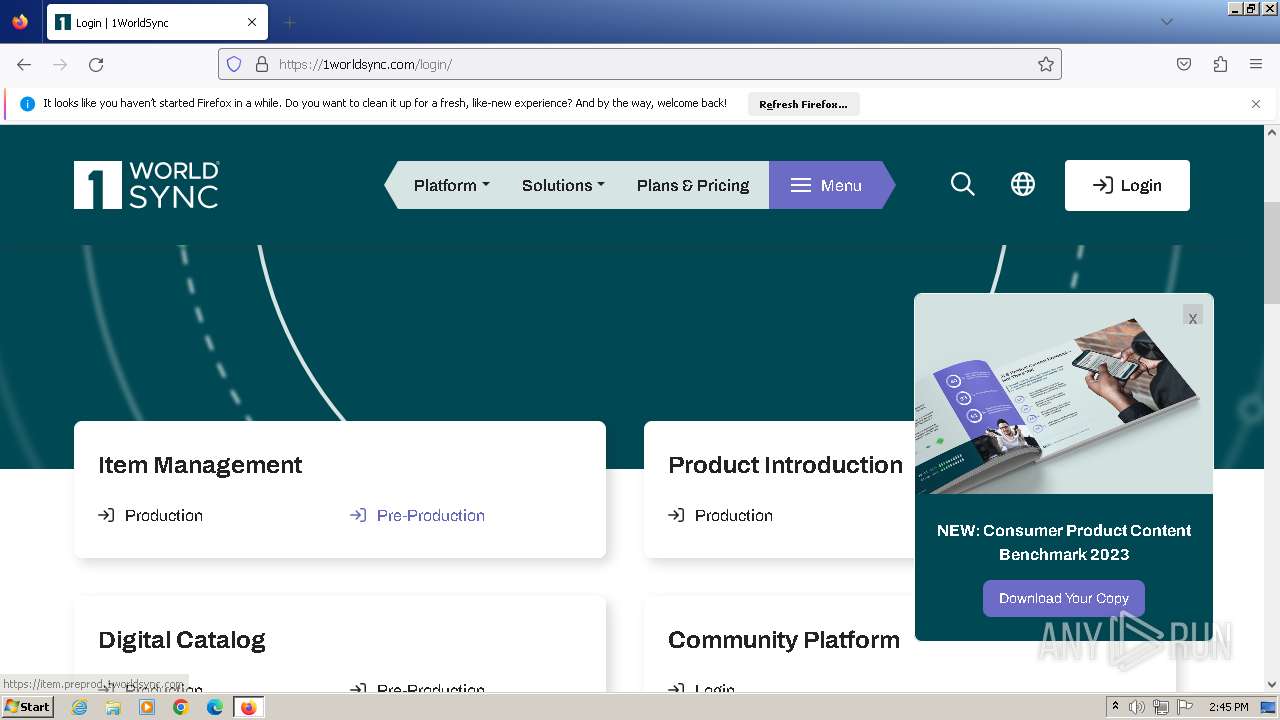
Task: Select the Login | 1WorldSync tab
Action: (x=156, y=22)
